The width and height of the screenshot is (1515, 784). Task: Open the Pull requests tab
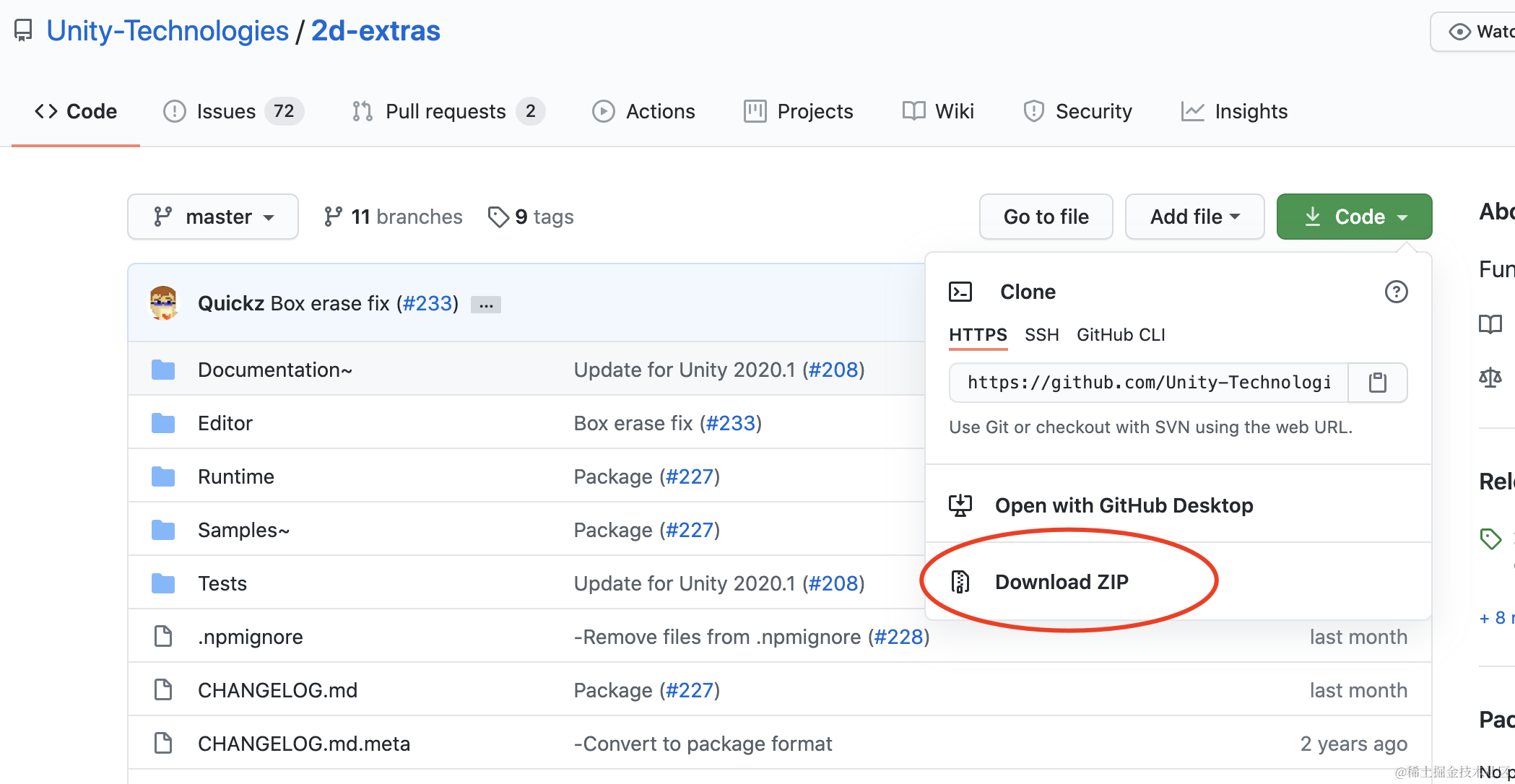point(448,111)
